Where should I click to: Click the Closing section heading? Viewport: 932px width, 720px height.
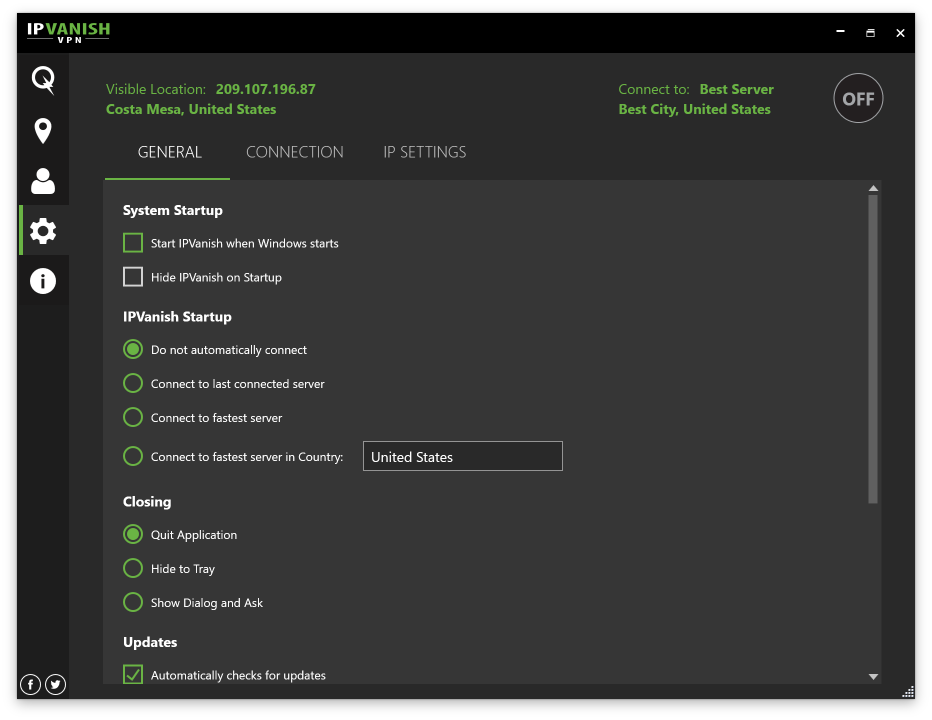point(147,502)
